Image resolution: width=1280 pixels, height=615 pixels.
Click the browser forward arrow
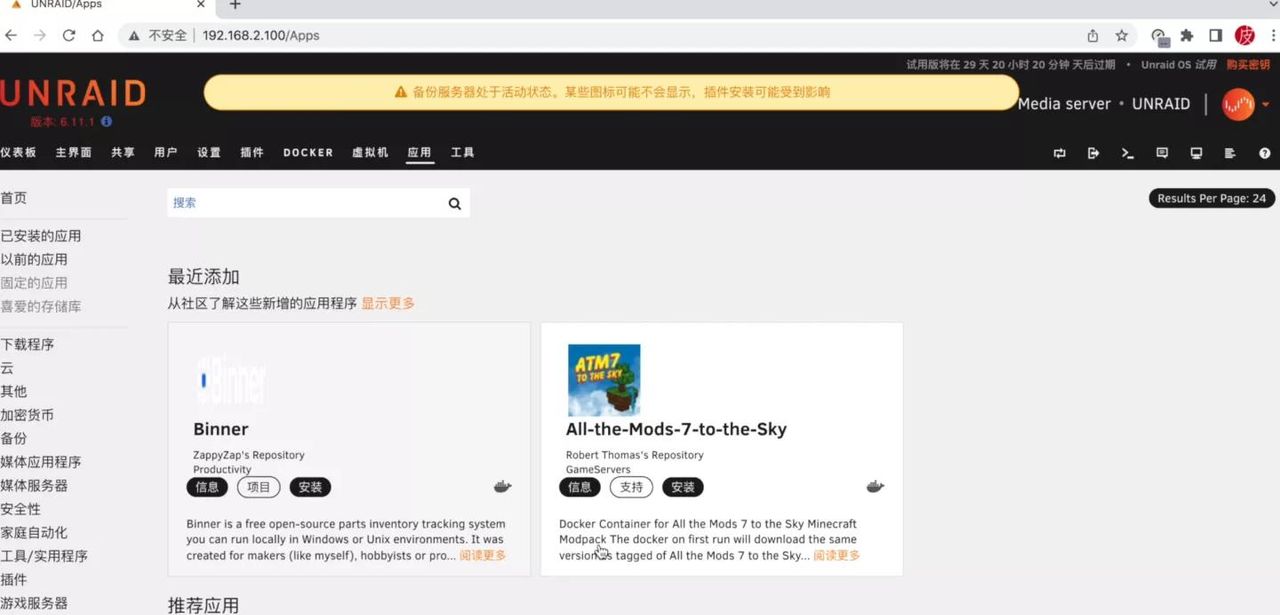point(40,35)
